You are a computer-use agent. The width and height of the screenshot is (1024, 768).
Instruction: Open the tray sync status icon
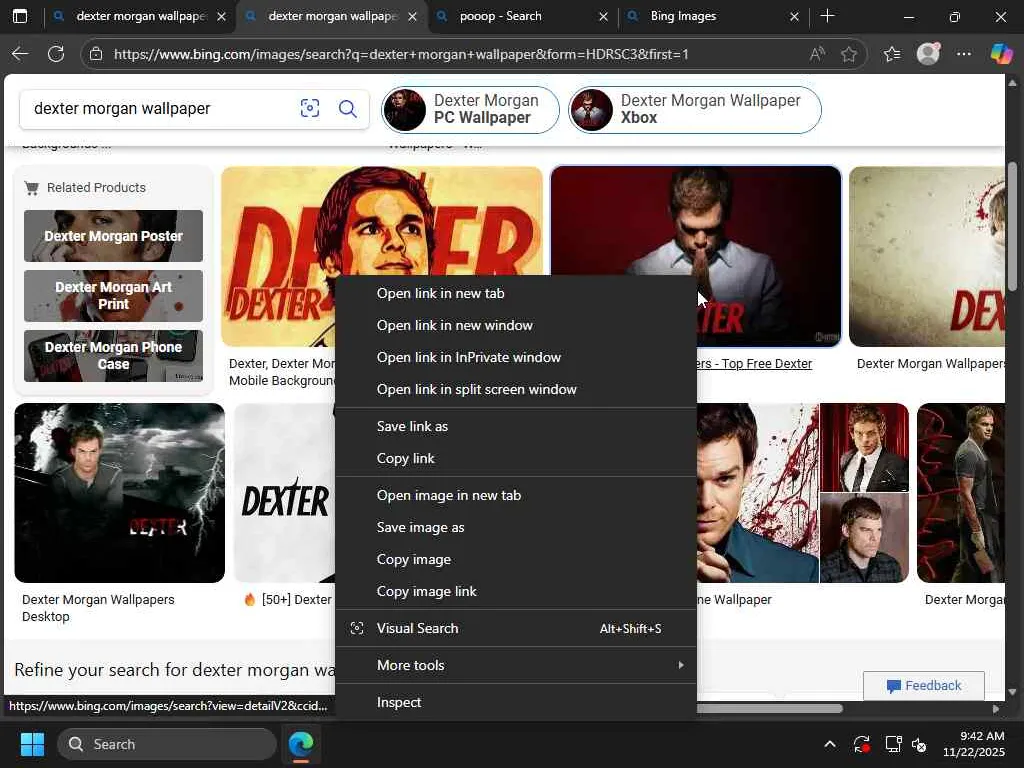[861, 744]
